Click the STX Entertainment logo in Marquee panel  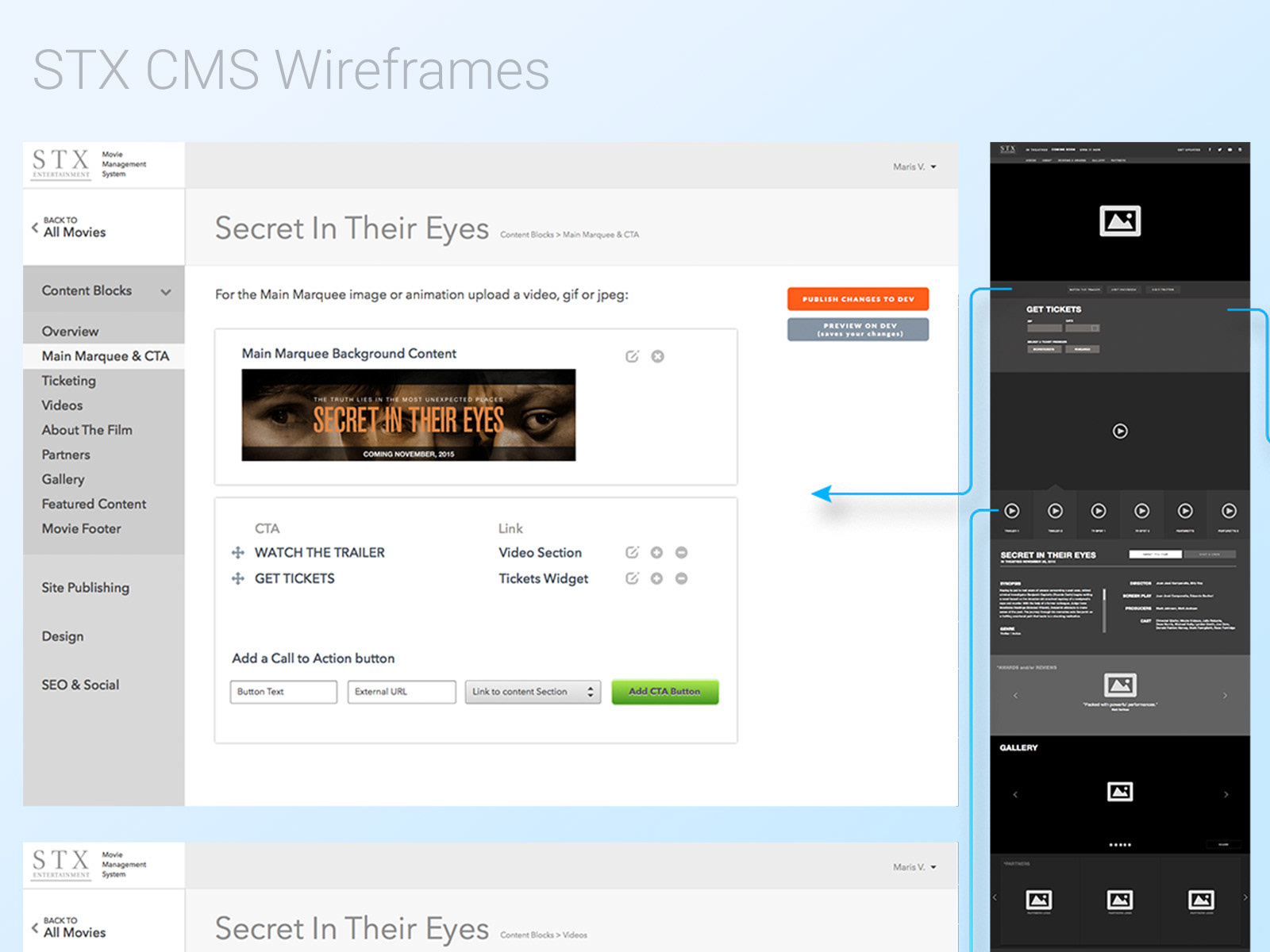61,163
